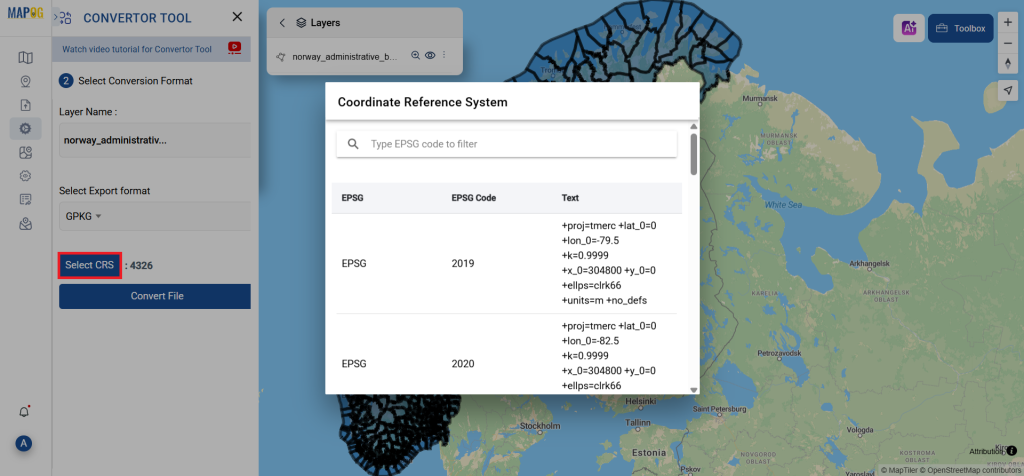Open the layer three-dot options menu

pyautogui.click(x=444, y=55)
